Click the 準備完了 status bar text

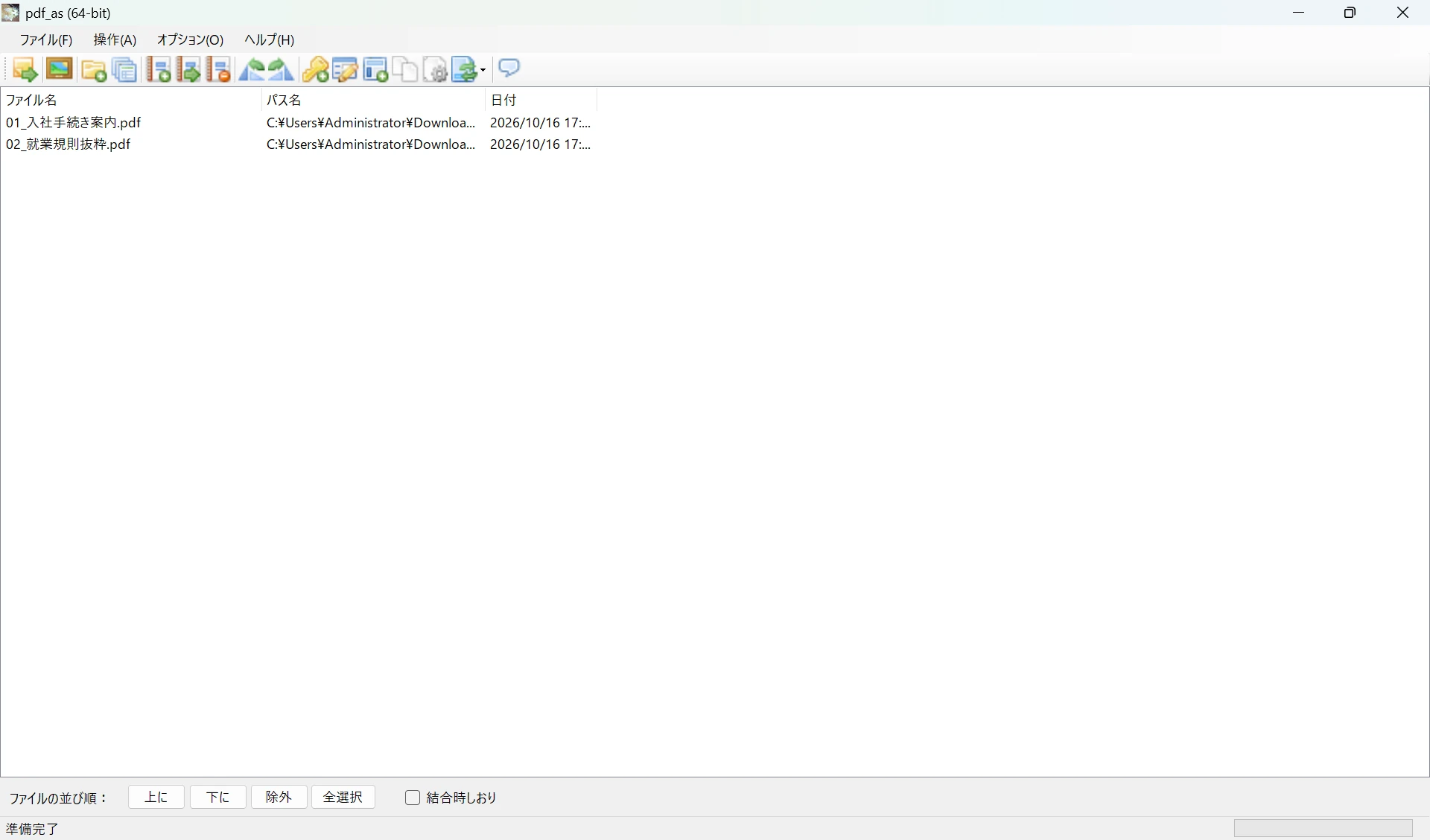pyautogui.click(x=33, y=829)
